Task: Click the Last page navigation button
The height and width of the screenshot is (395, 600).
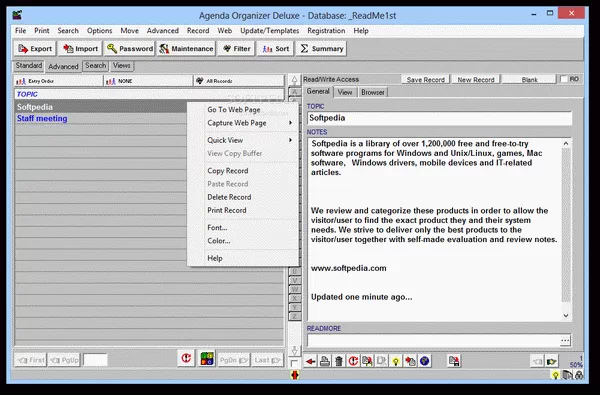Action: (x=267, y=360)
